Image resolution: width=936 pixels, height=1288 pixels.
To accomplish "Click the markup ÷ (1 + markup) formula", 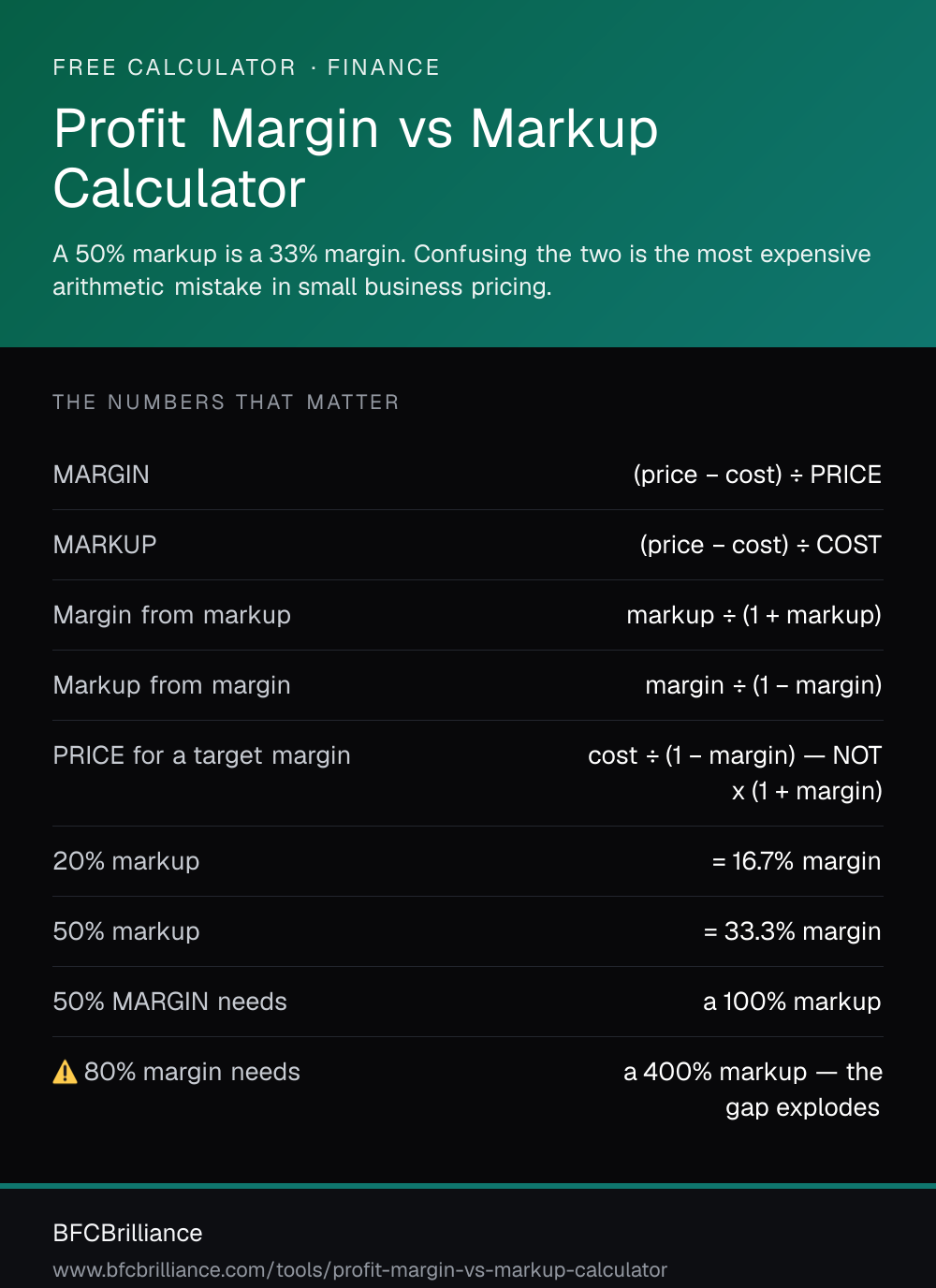I will (754, 615).
